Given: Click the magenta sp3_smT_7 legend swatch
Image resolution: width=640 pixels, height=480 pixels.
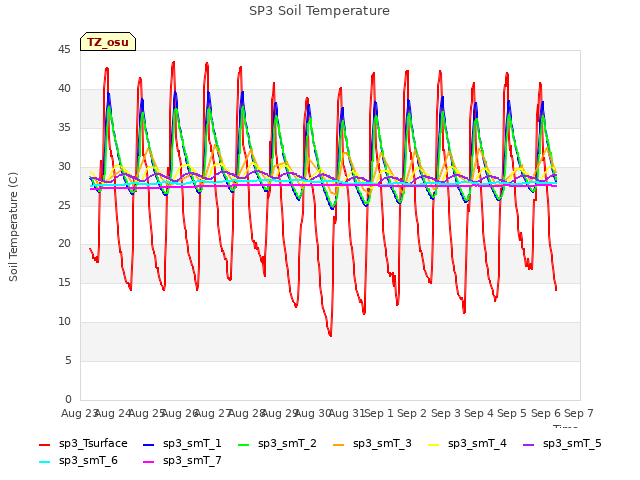Looking at the screenshot, I should [x=149, y=462].
